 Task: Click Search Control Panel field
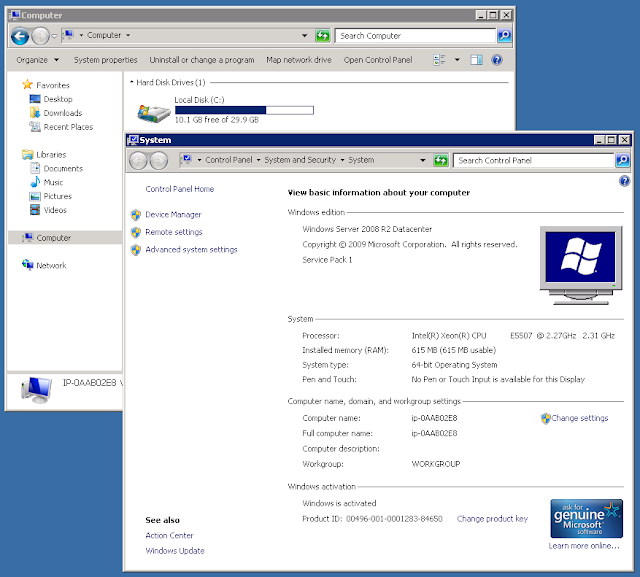point(533,160)
